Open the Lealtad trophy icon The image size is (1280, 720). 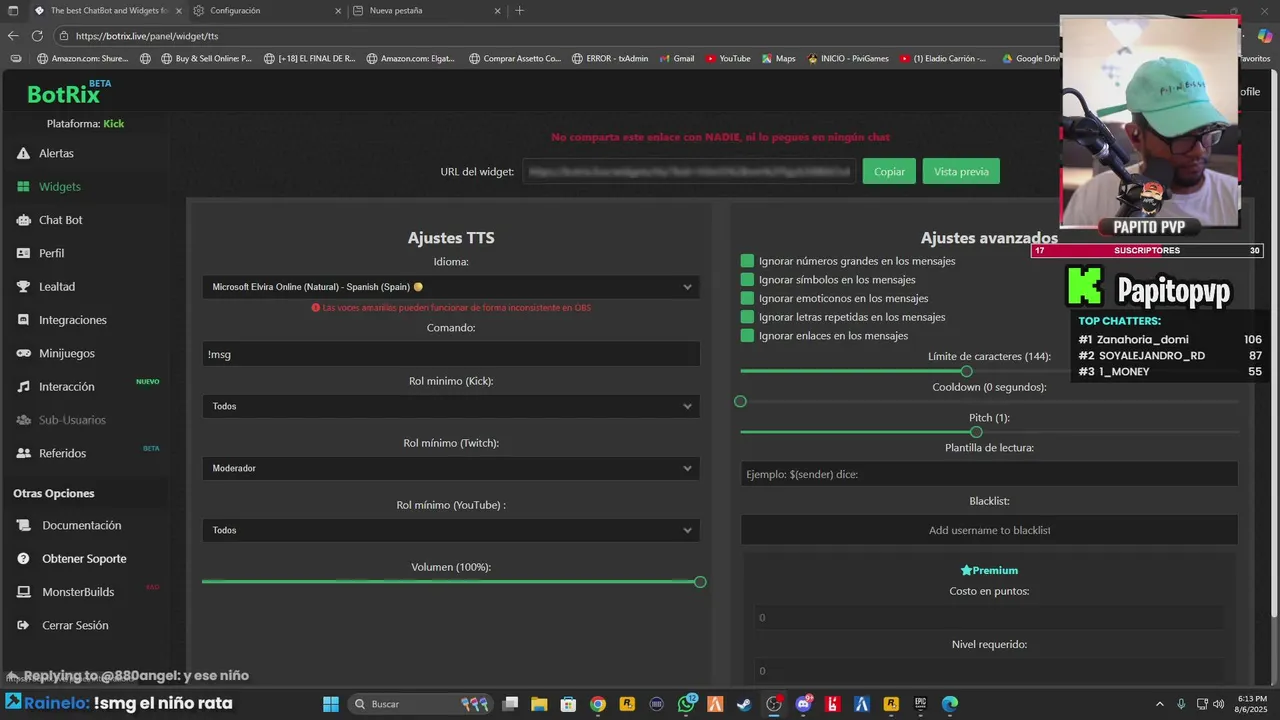(23, 287)
